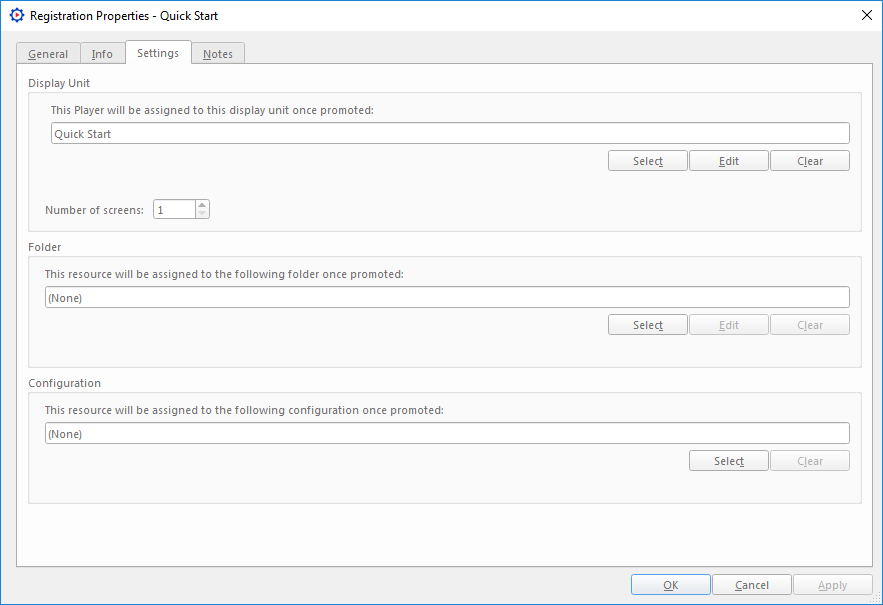
Task: Open the Notes tab
Action: coord(218,54)
